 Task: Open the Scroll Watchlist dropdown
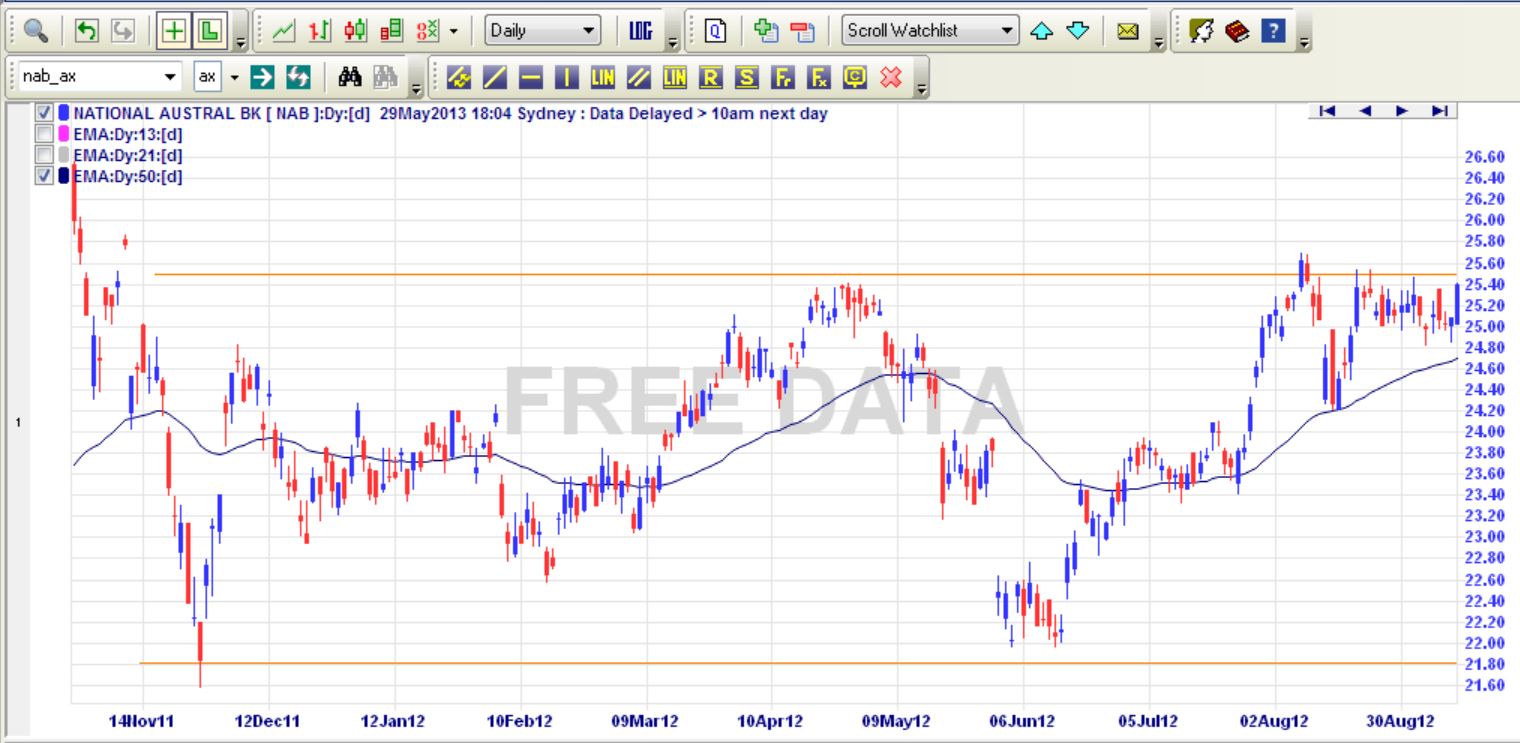(930, 31)
